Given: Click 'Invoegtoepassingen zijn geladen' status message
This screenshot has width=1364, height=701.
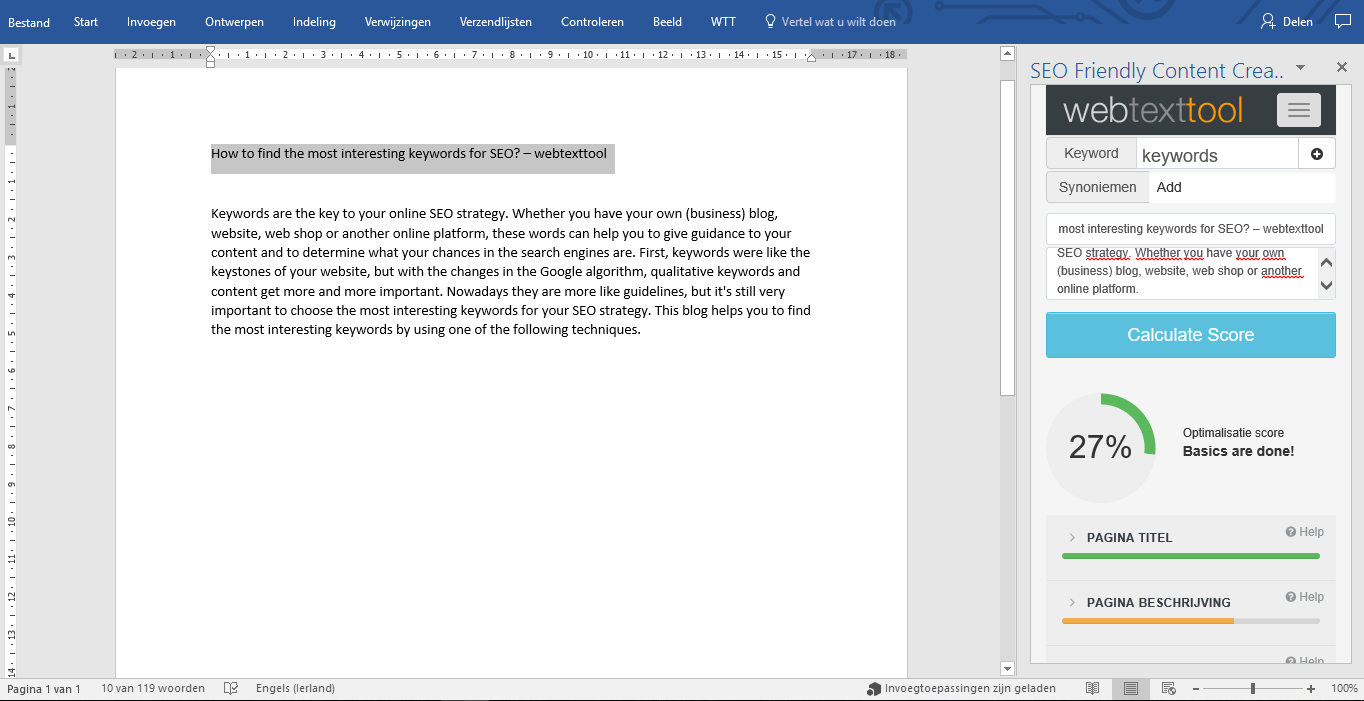Looking at the screenshot, I should (961, 689).
